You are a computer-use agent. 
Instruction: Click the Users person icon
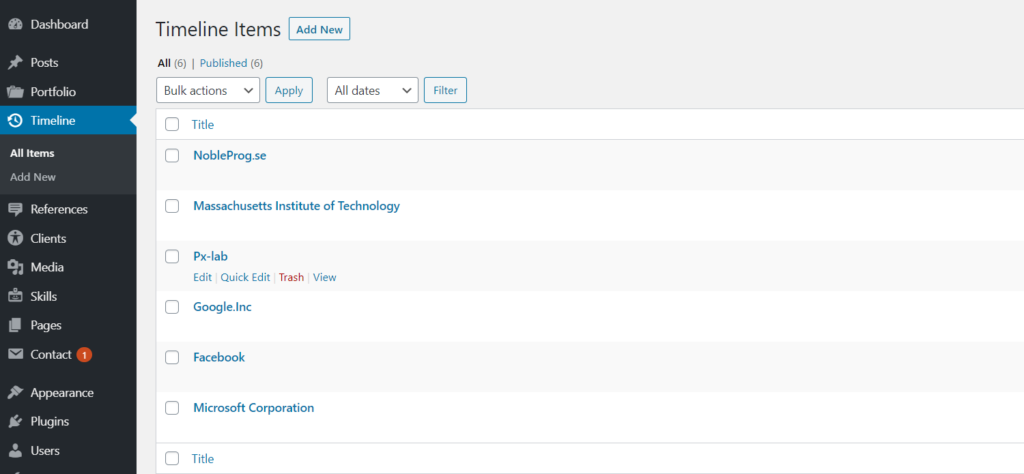(x=15, y=450)
